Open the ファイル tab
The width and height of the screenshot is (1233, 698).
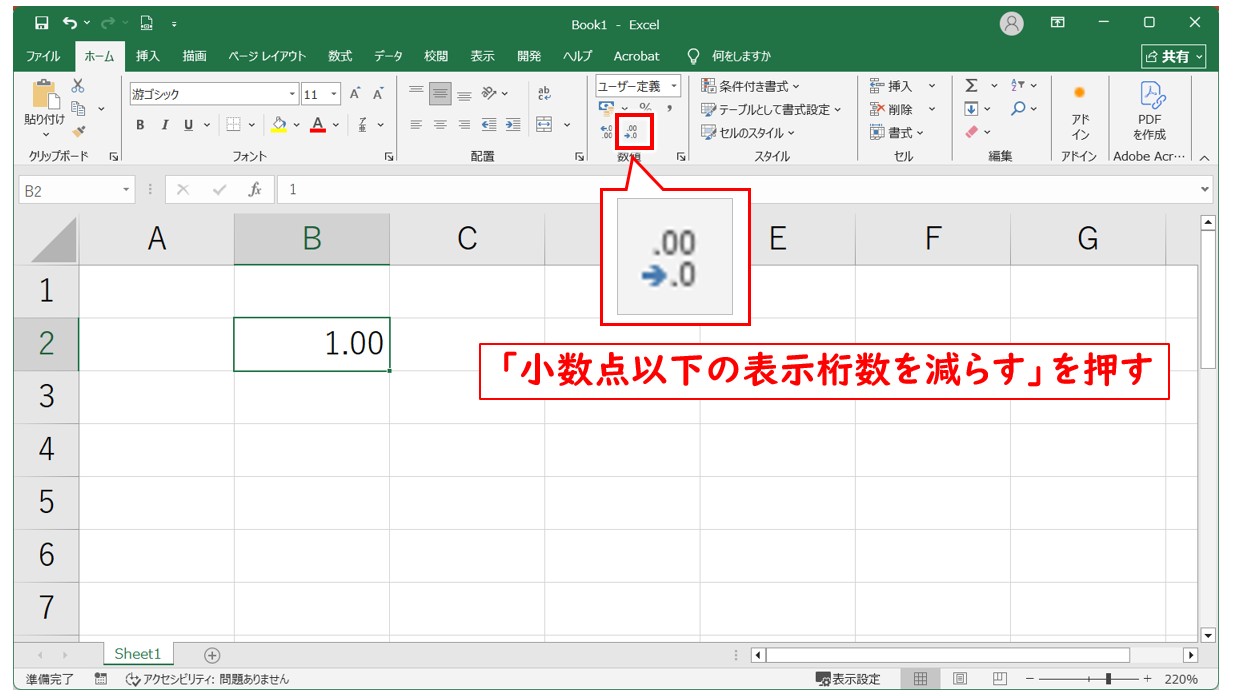[x=42, y=56]
